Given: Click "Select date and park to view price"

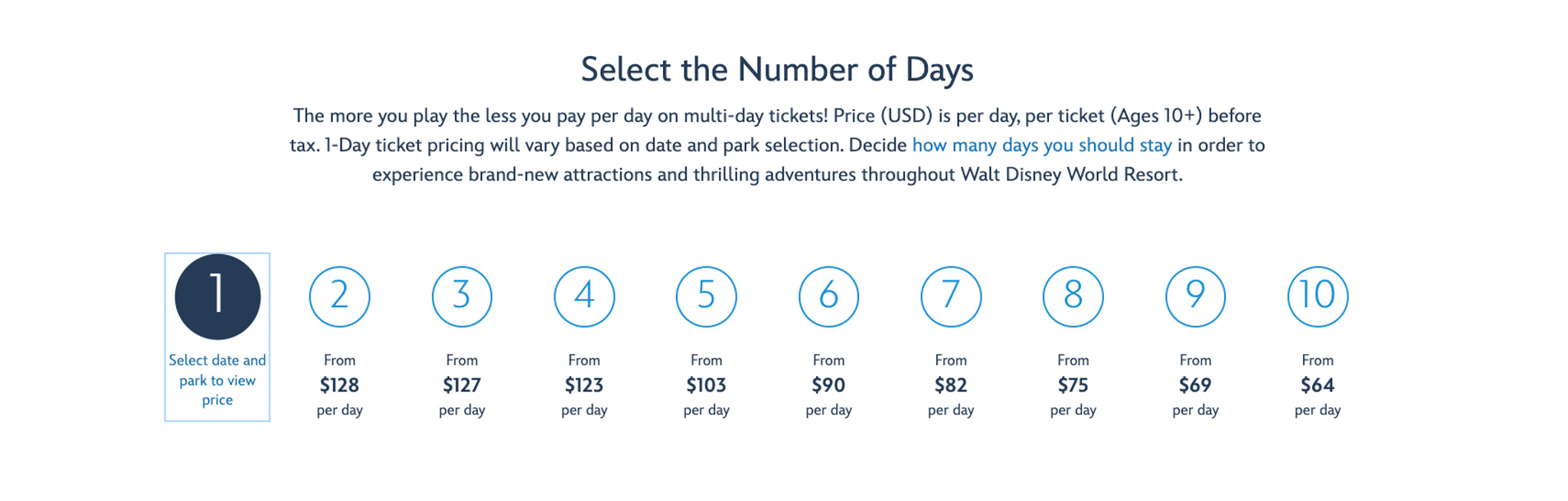Looking at the screenshot, I should point(217,380).
